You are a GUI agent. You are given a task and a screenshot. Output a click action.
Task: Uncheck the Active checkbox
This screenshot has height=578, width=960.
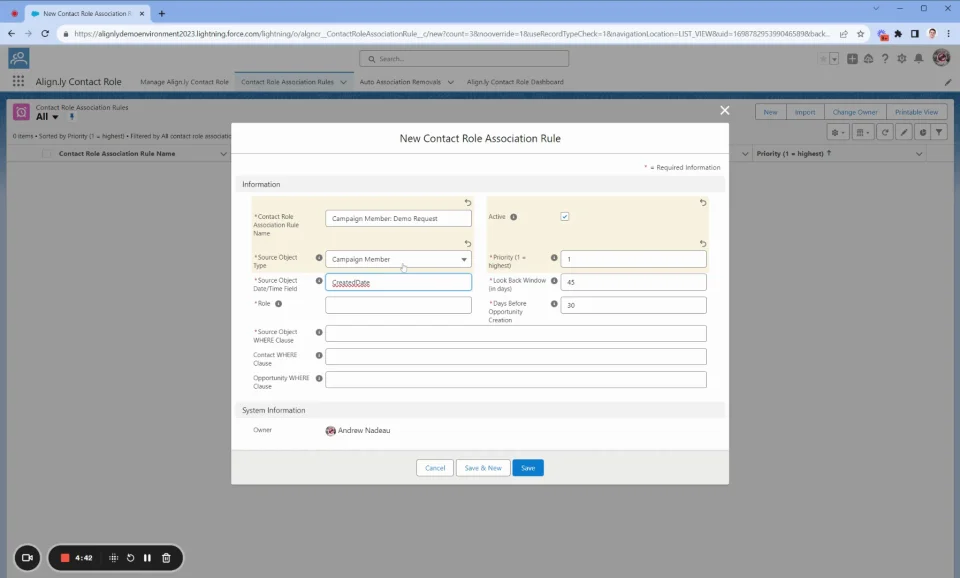coord(564,217)
